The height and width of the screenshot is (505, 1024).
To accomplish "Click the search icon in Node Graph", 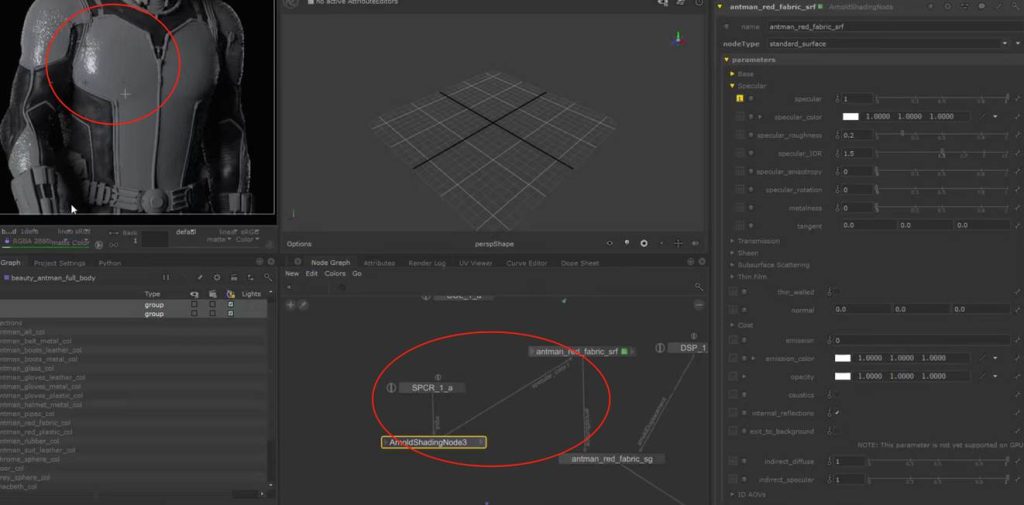I will 698,287.
